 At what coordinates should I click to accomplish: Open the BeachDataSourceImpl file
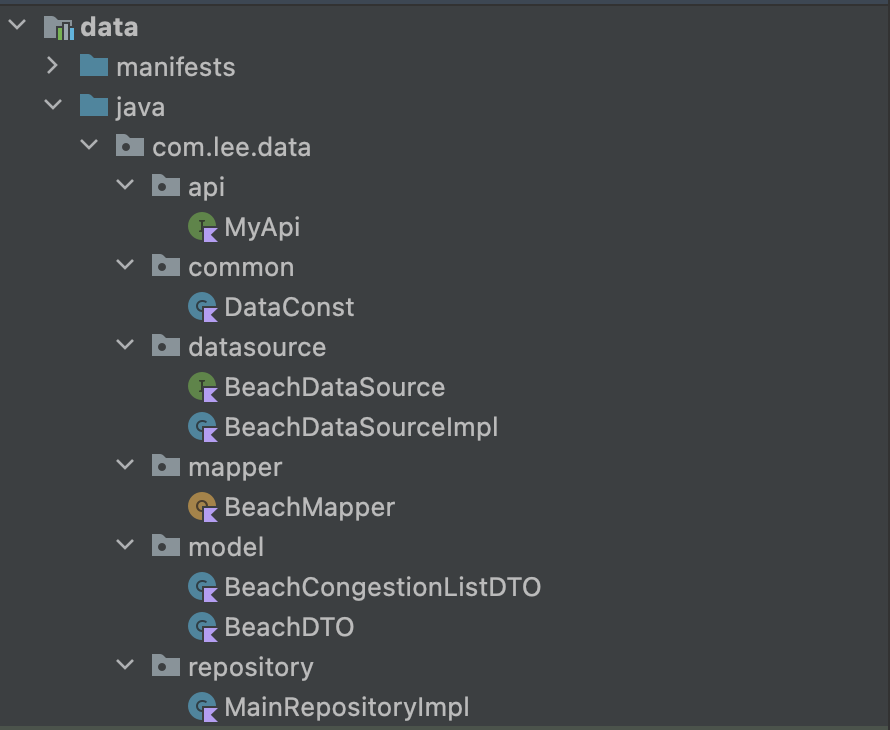click(x=362, y=427)
